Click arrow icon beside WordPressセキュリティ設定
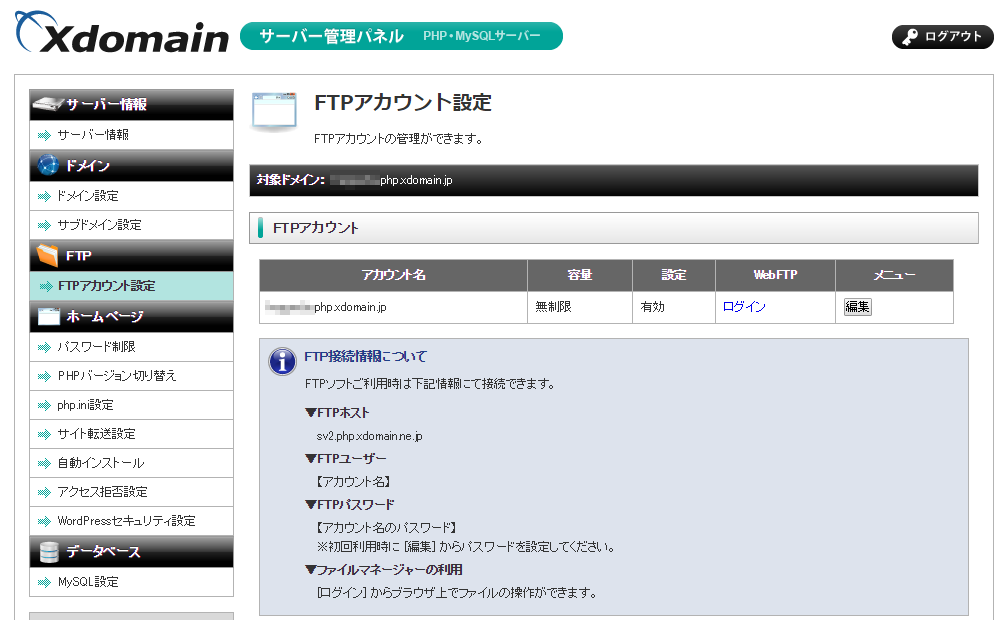The width and height of the screenshot is (1008, 620). point(44,521)
